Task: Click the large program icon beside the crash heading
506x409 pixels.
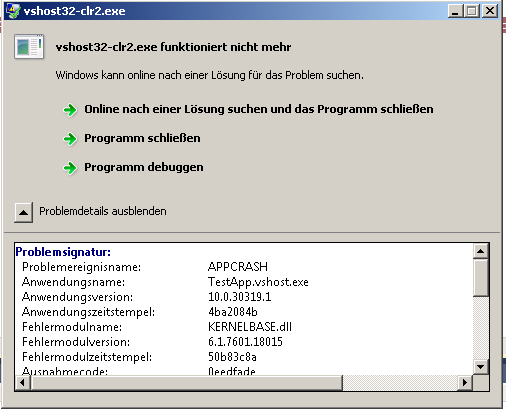Action: coord(29,47)
